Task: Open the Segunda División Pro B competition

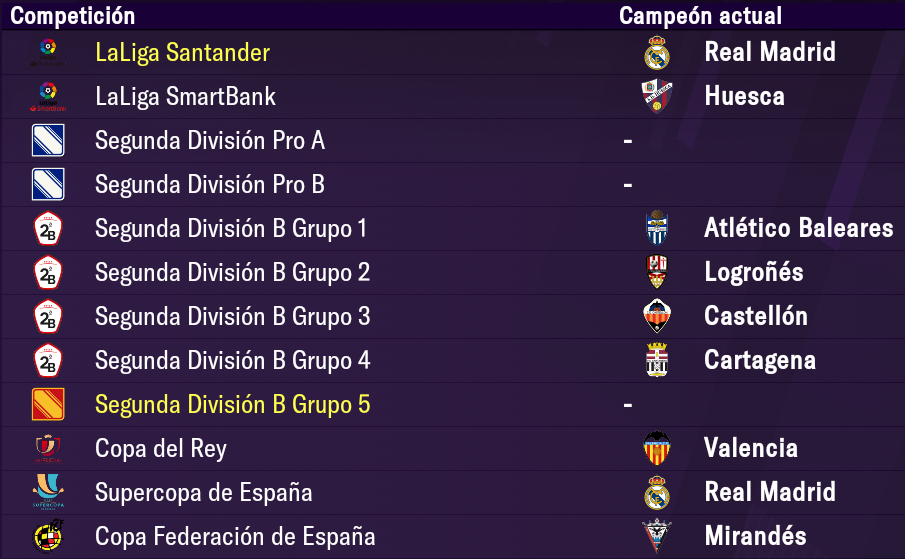Action: 210,185
